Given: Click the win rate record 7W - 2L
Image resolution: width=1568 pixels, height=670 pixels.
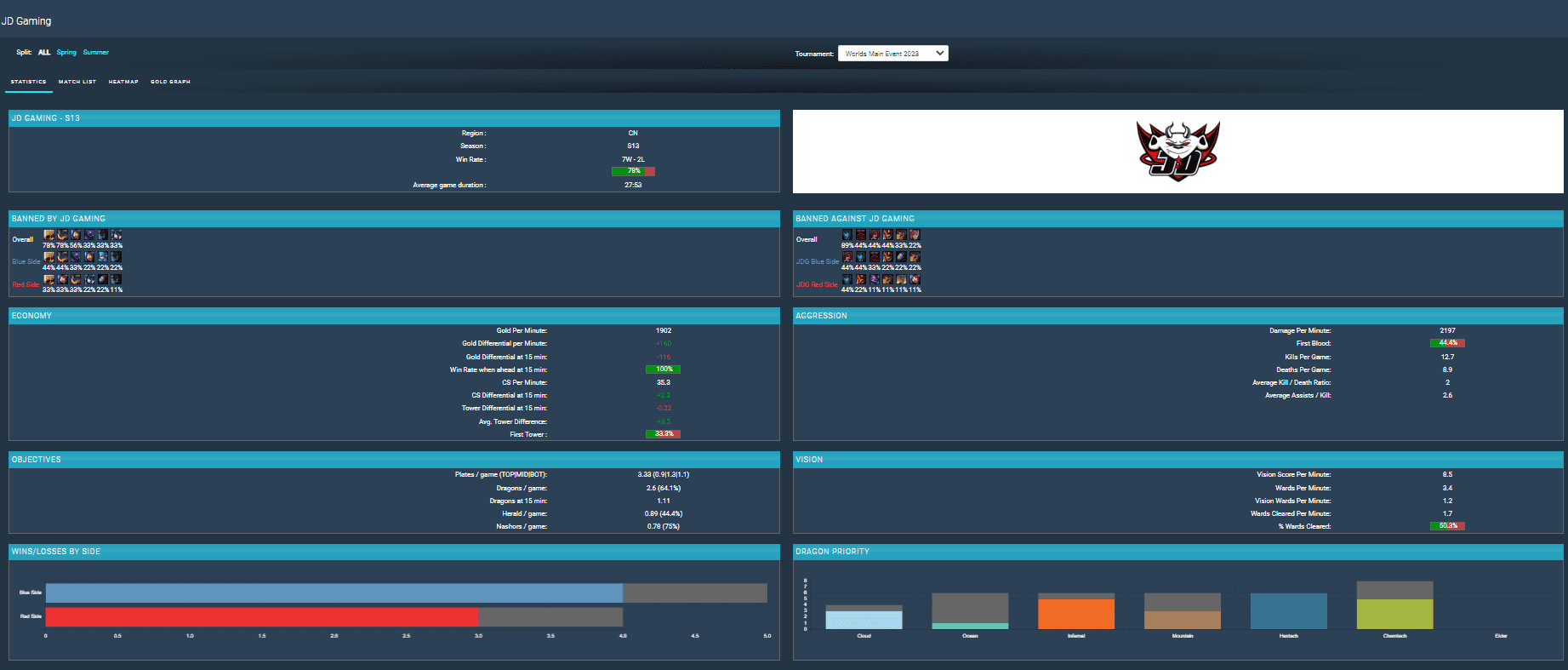Looking at the screenshot, I should coord(633,159).
